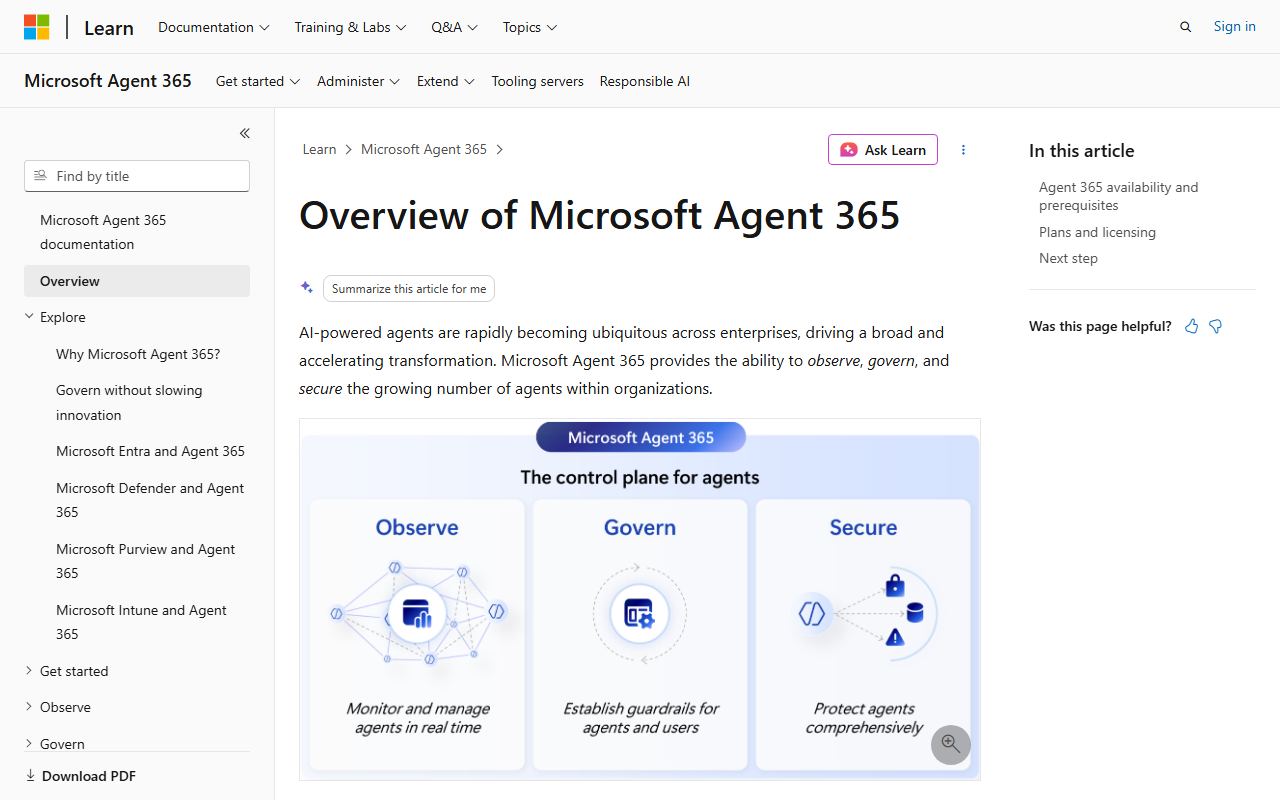This screenshot has width=1280, height=800.
Task: Click the sparkle icon beside Summarize
Action: click(307, 288)
